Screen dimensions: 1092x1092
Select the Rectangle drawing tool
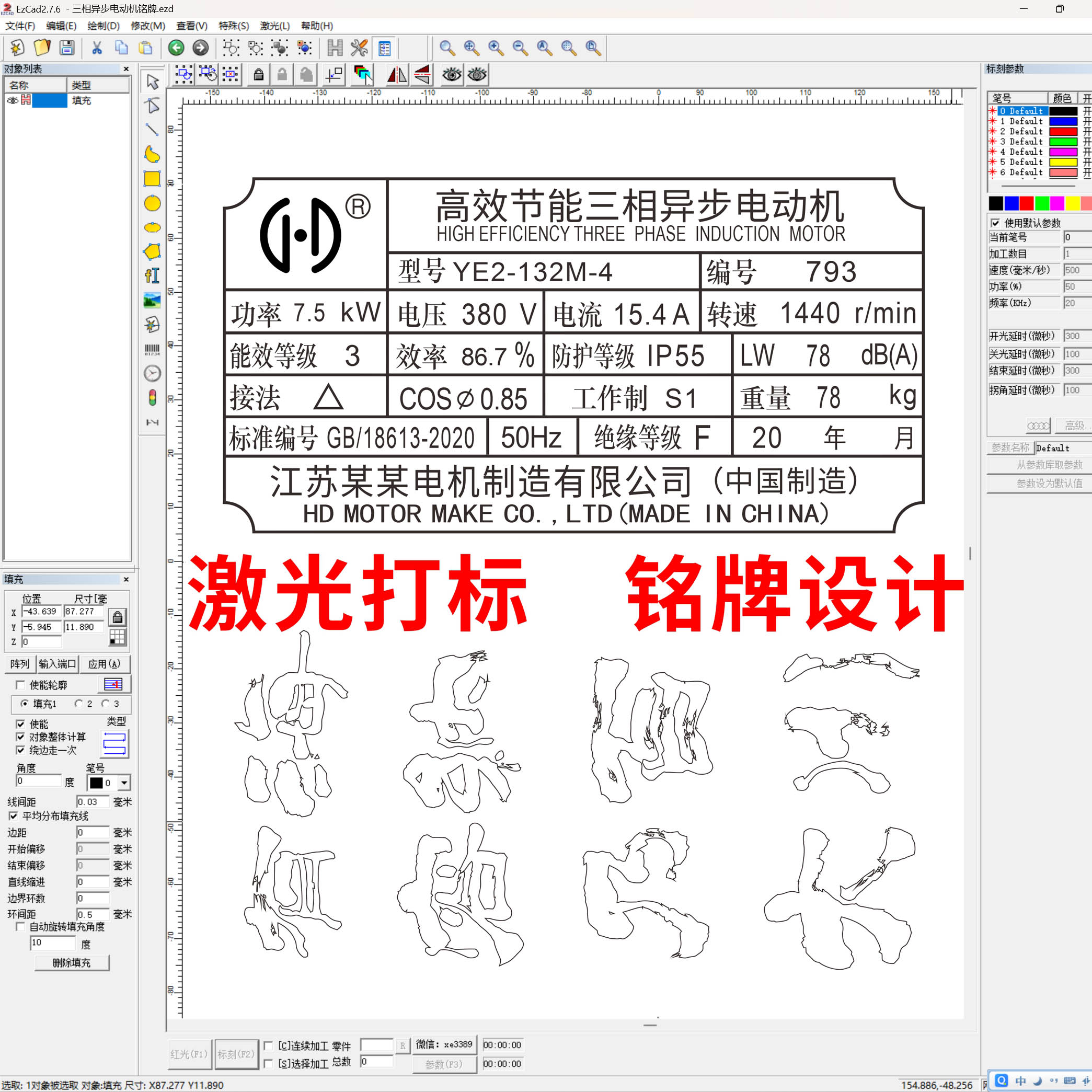pos(152,180)
